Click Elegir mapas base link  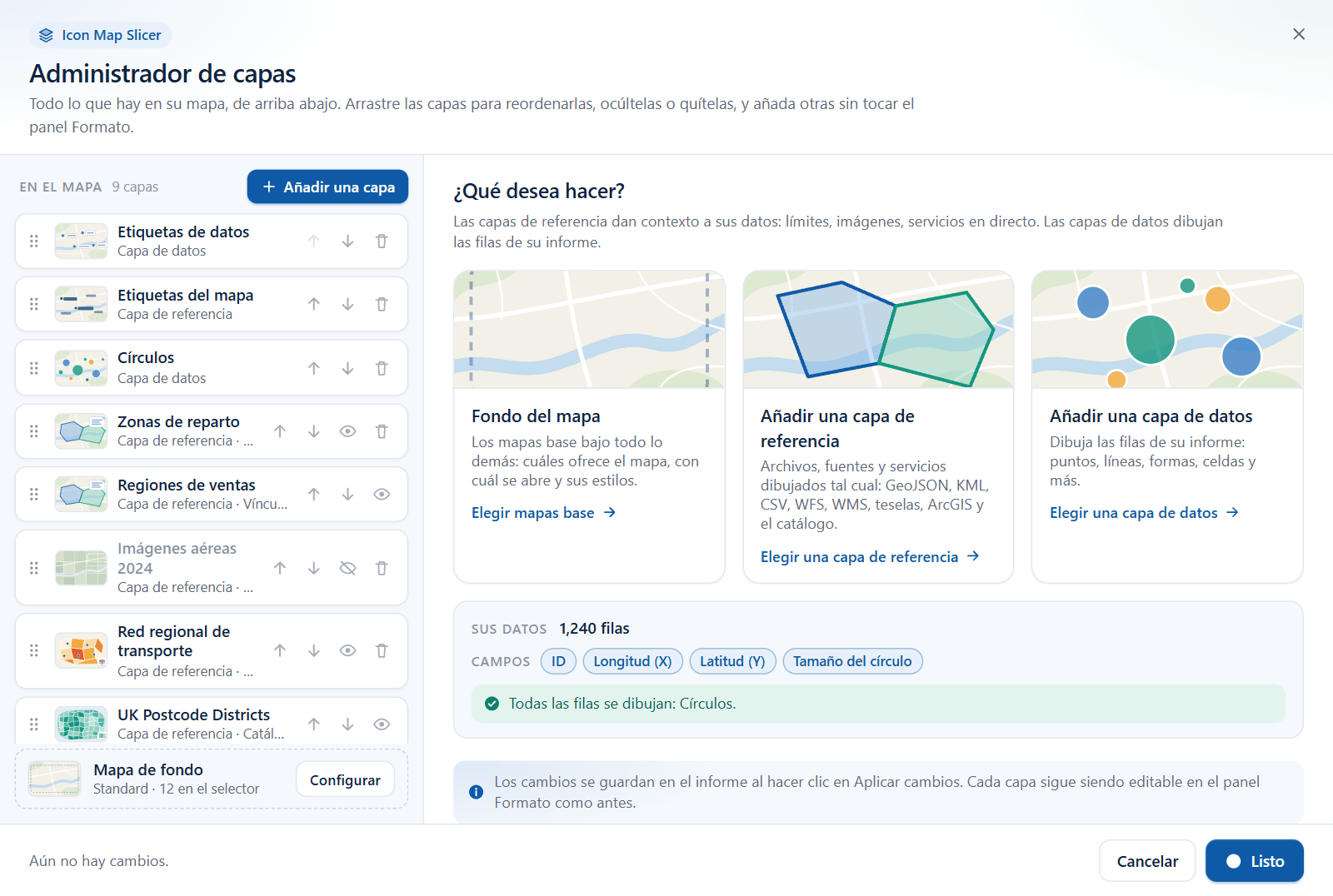coord(543,513)
